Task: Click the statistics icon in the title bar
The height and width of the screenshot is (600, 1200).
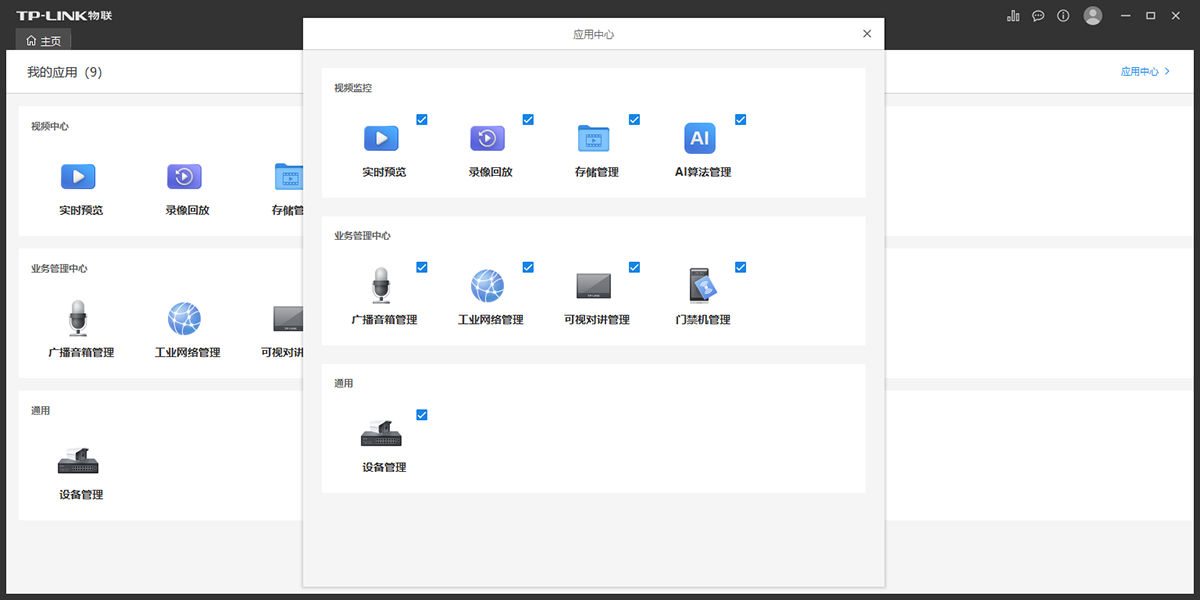Action: [x=1013, y=15]
